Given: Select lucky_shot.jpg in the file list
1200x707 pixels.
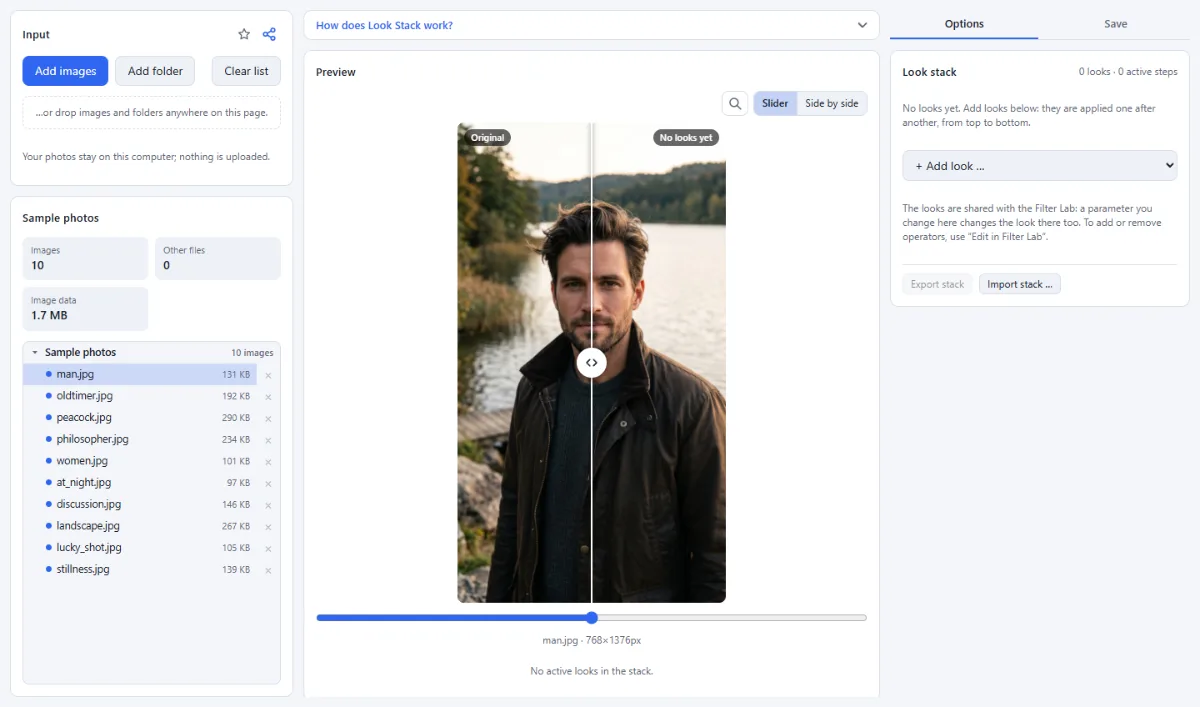Looking at the screenshot, I should pyautogui.click(x=140, y=548).
